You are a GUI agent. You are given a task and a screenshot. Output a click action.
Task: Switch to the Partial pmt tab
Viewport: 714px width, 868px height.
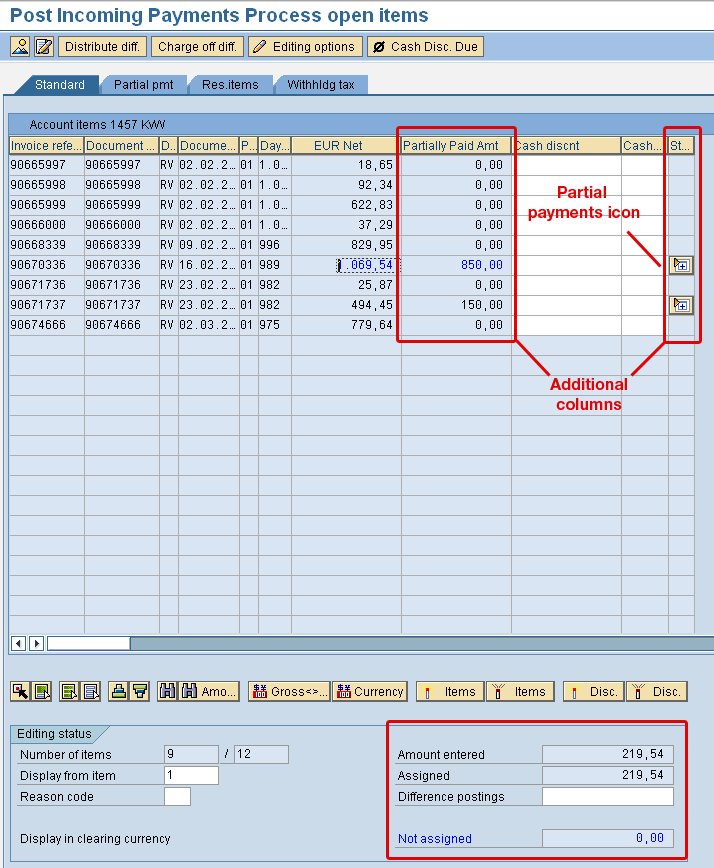click(x=143, y=85)
